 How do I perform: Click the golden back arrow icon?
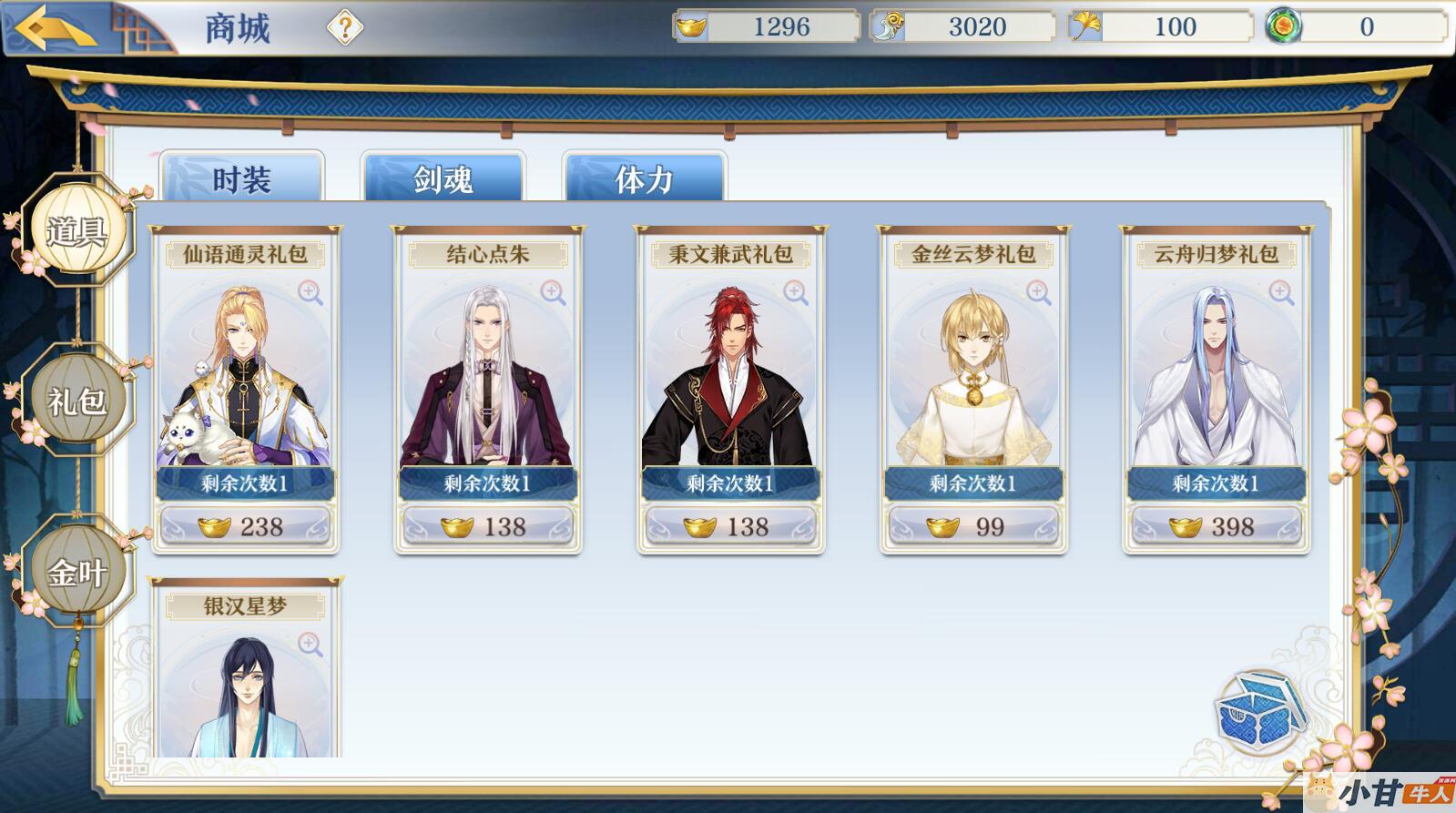(x=56, y=28)
